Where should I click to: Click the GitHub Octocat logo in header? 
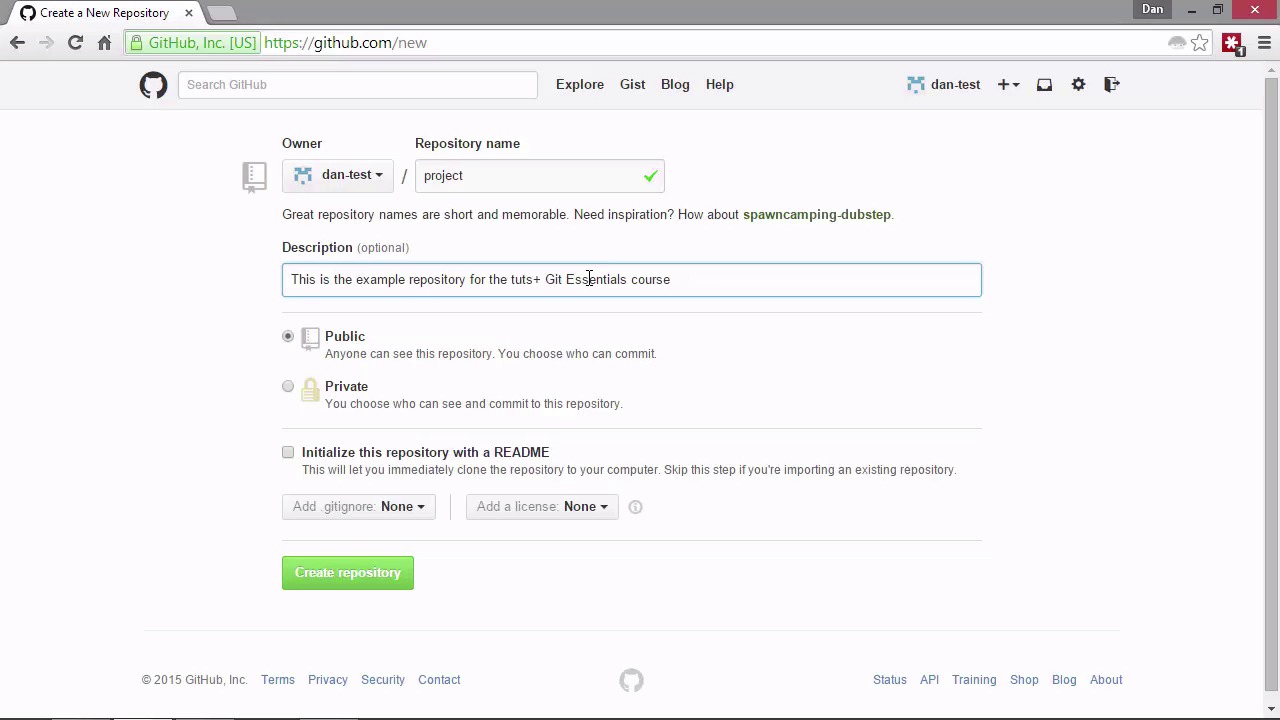(x=153, y=85)
